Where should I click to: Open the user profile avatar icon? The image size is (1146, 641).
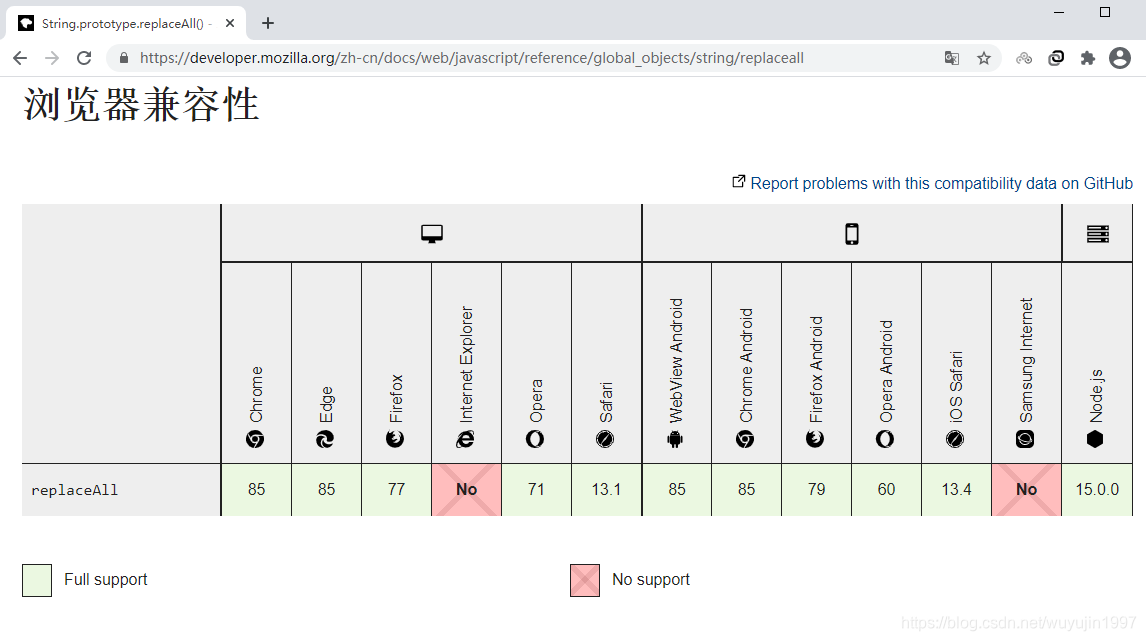(1120, 58)
